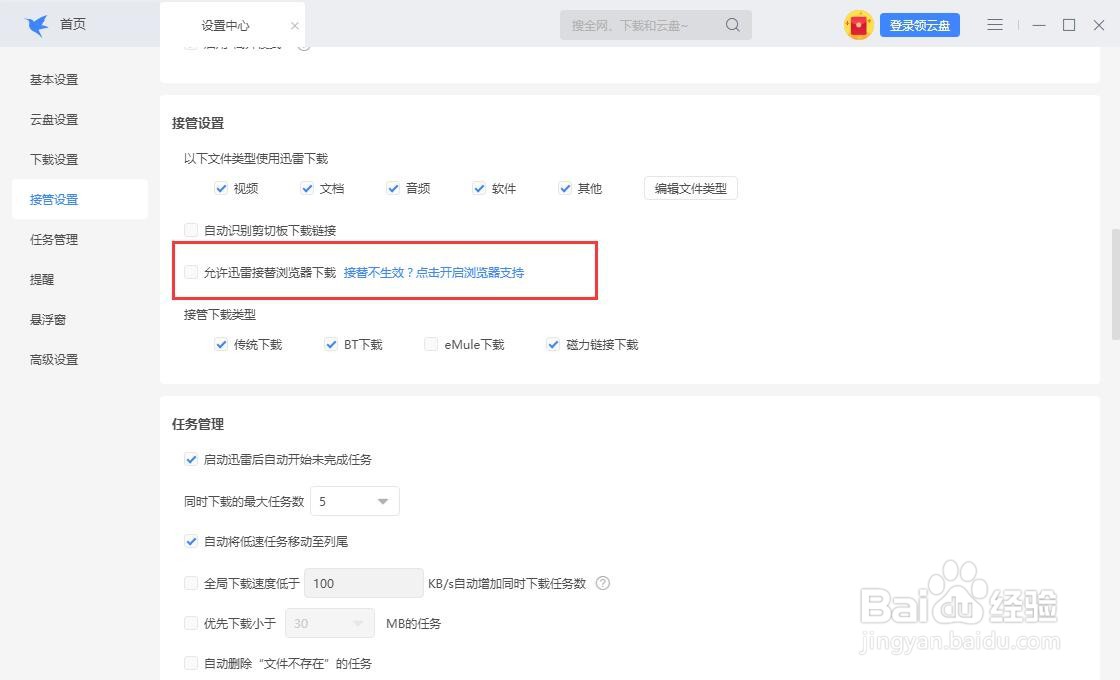Image resolution: width=1120 pixels, height=680 pixels.
Task: Click the 编辑文件类型 button
Action: 691,188
